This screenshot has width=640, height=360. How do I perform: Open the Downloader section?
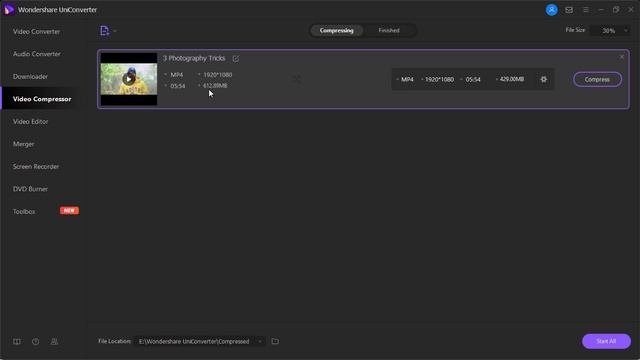pyautogui.click(x=30, y=76)
